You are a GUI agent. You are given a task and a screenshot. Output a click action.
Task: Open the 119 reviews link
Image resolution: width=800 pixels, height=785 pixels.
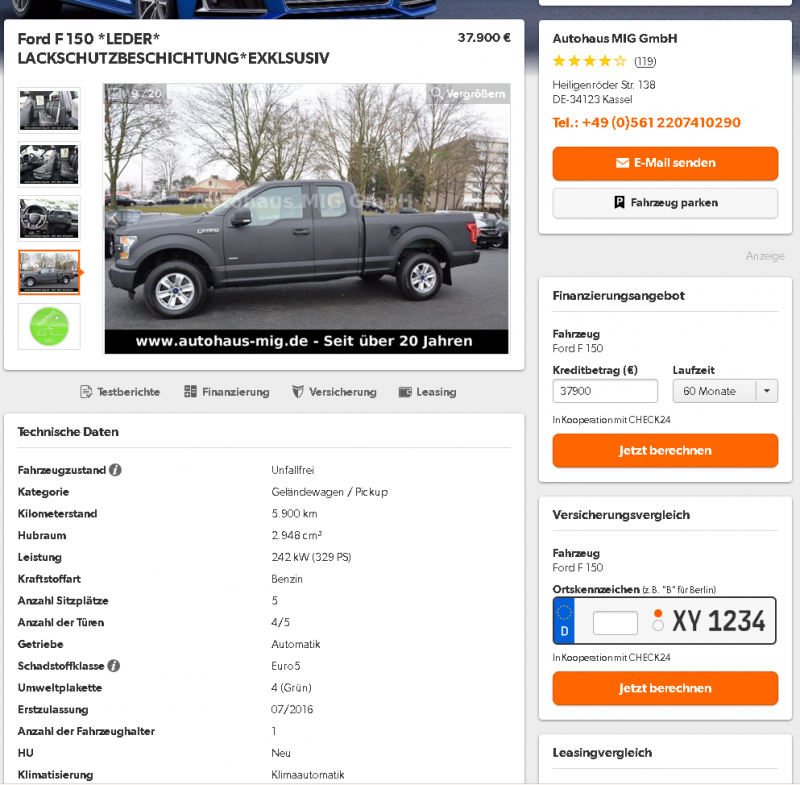pos(645,62)
